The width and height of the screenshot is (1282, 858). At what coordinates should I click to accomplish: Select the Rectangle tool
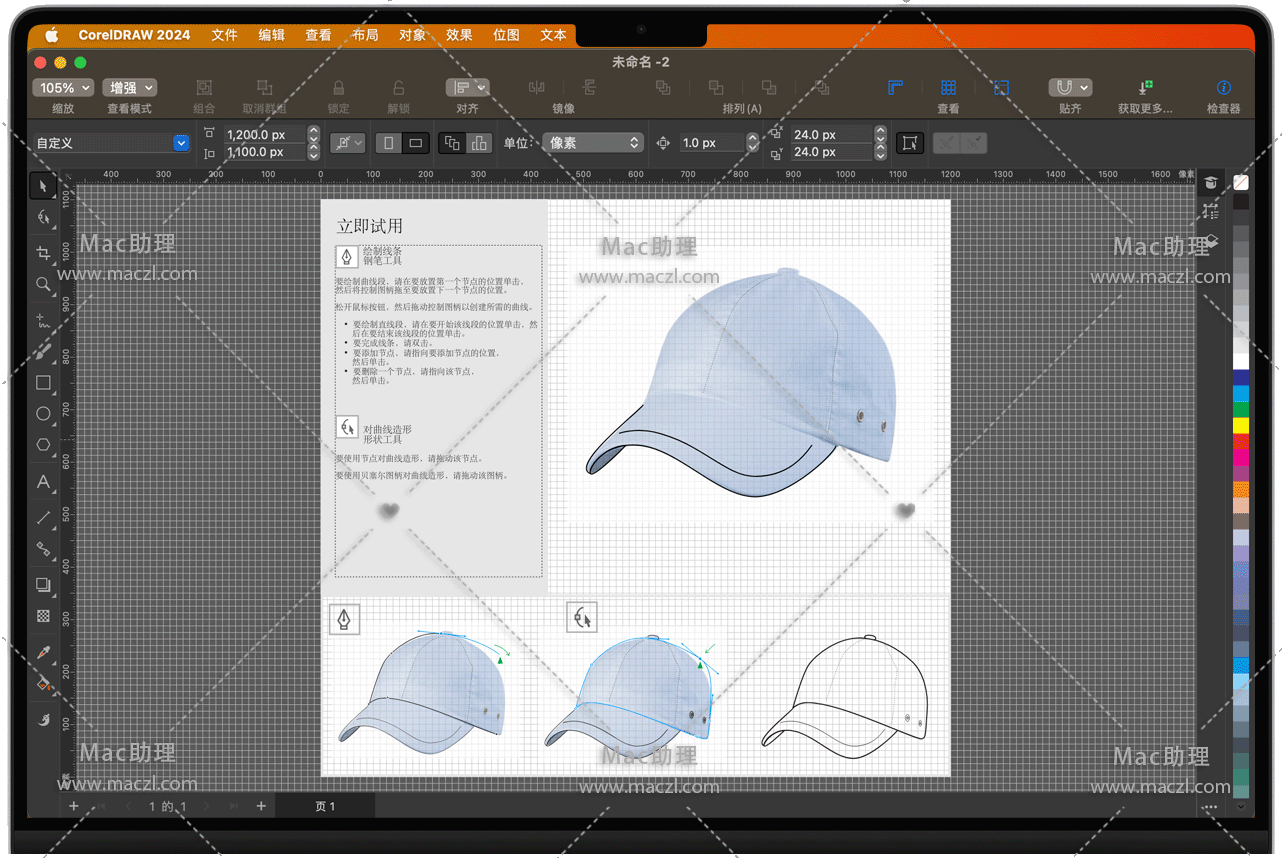point(43,382)
